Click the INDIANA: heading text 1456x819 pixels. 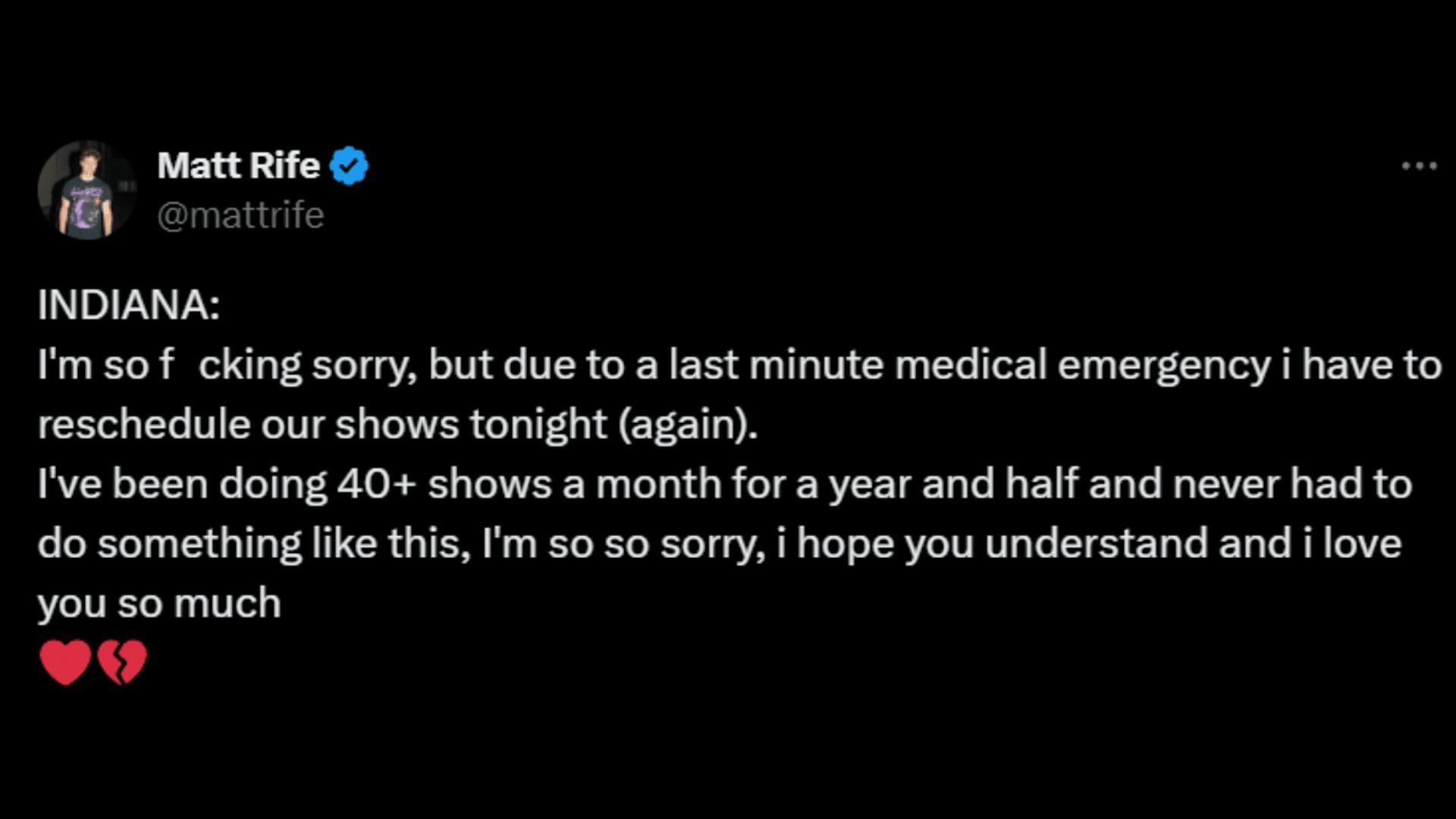pos(129,305)
